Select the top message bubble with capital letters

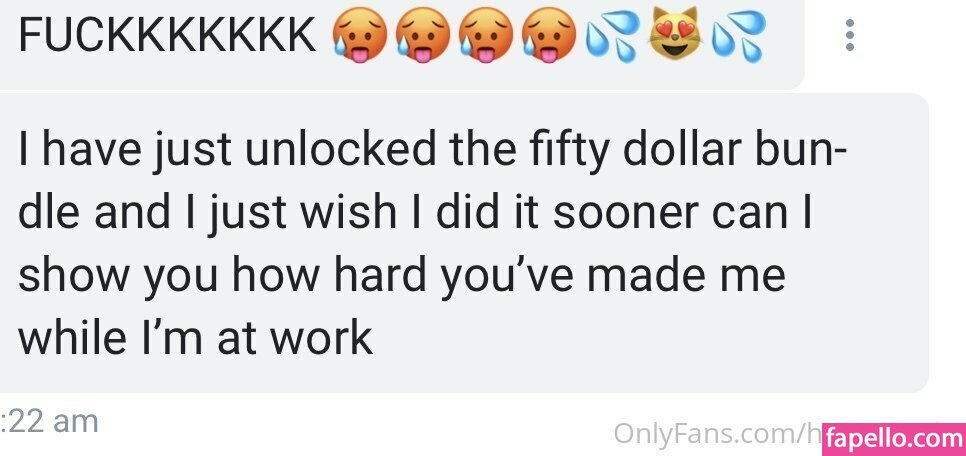(x=402, y=44)
